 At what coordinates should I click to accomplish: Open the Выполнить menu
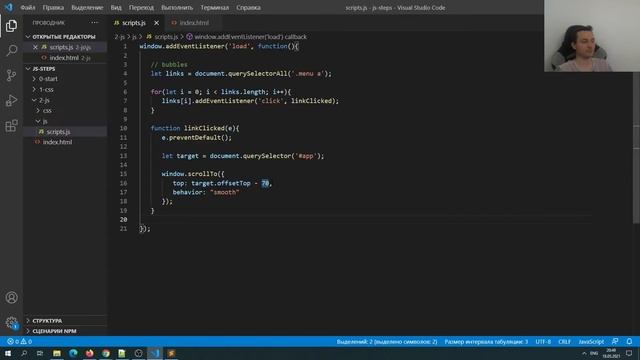coord(177,8)
